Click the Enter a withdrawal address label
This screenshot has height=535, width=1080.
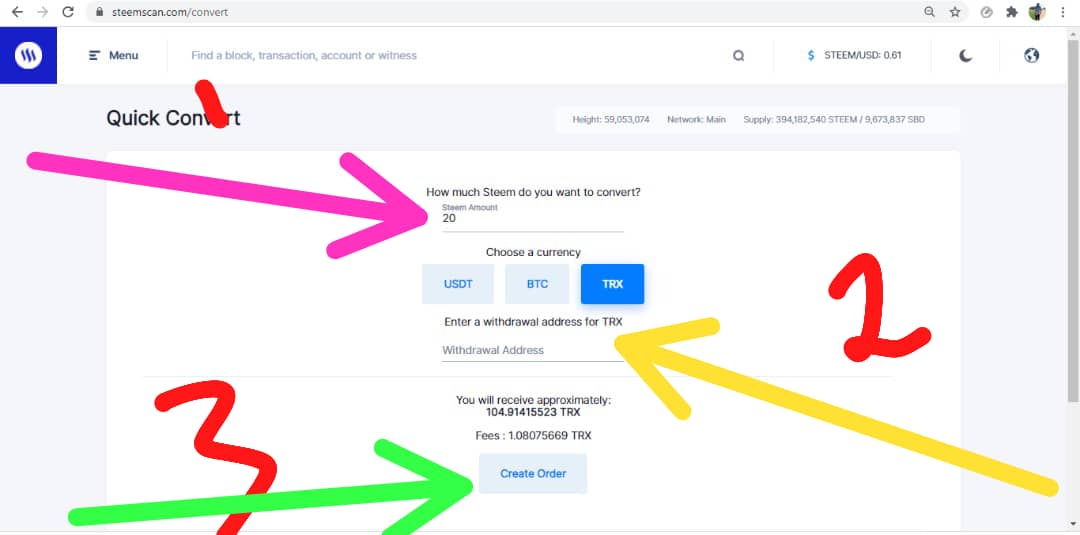point(533,322)
